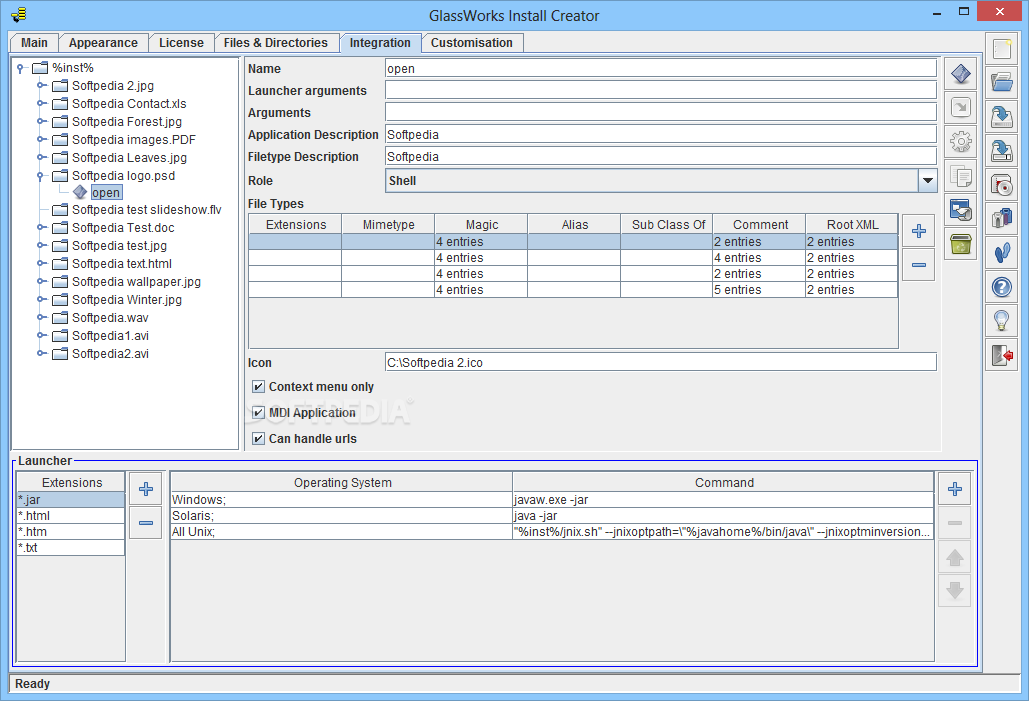Expand Softpedia Test.doc tree handle
The height and width of the screenshot is (701, 1029).
41,227
